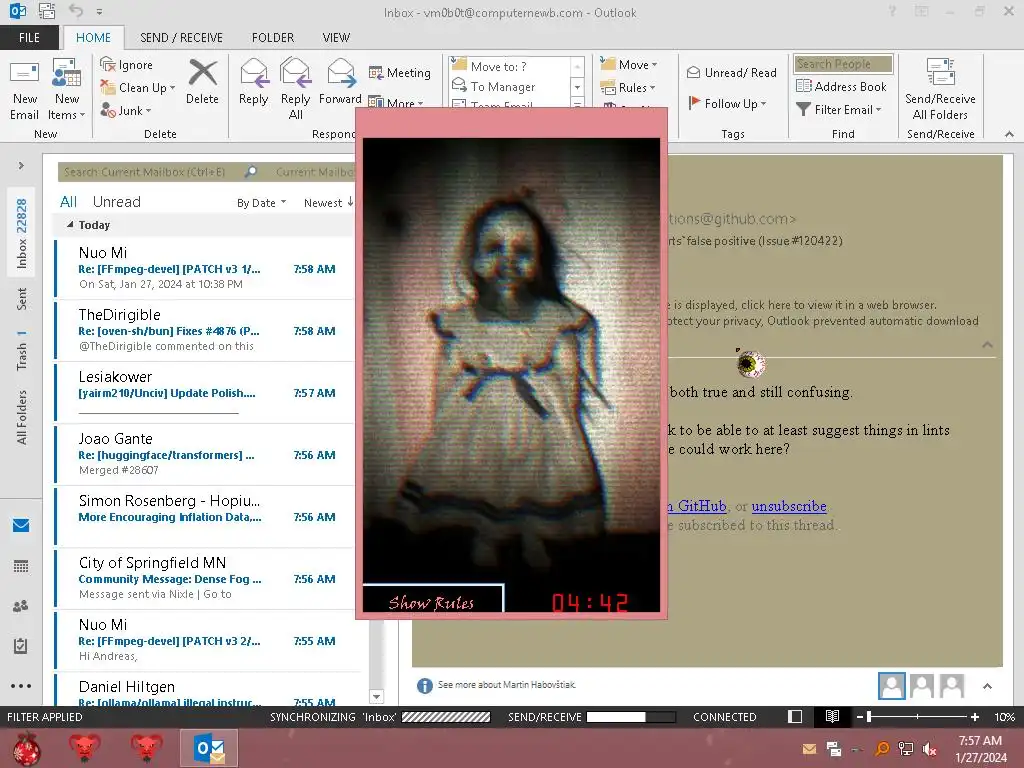The width and height of the screenshot is (1024, 768).
Task: Open SEND / RECEIVE tab
Action: point(182,38)
